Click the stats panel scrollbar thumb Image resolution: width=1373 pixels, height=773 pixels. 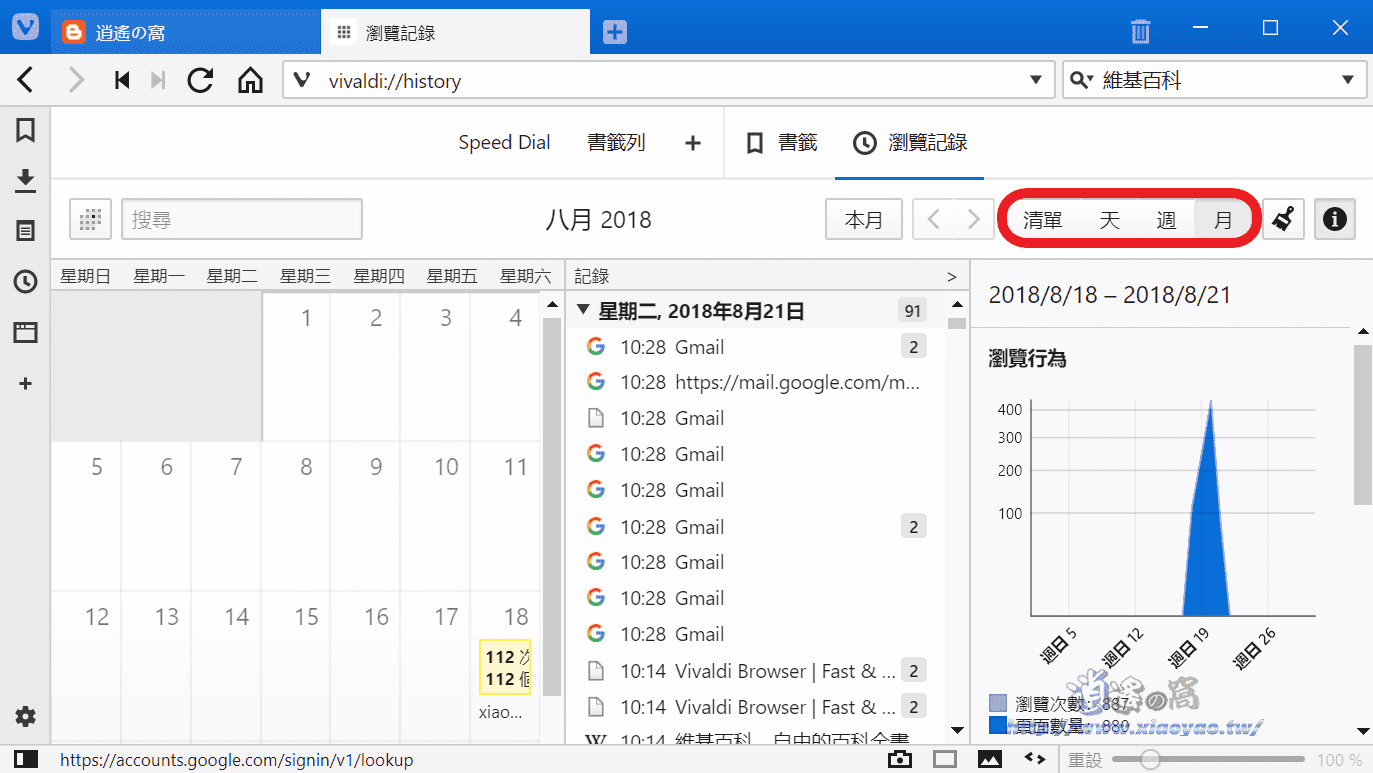pos(1362,425)
